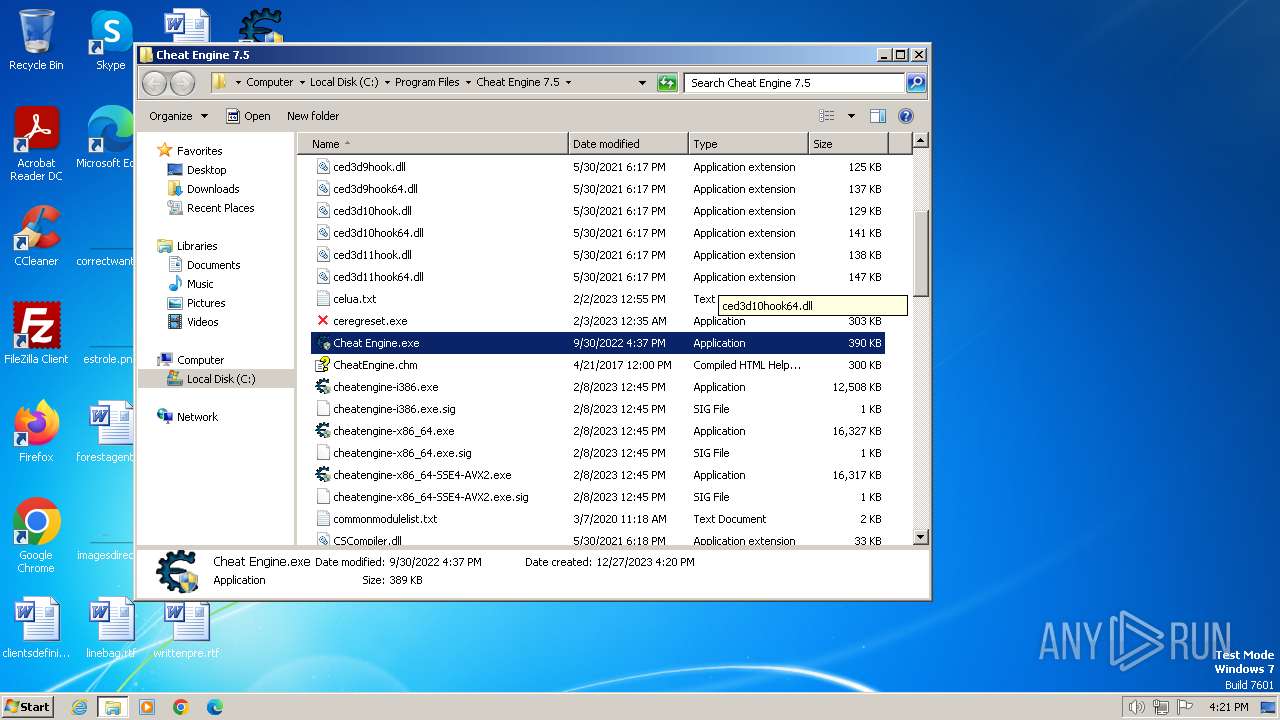Select the ceregreset.exe file
Image resolution: width=1280 pixels, height=720 pixels.
[x=598, y=321]
